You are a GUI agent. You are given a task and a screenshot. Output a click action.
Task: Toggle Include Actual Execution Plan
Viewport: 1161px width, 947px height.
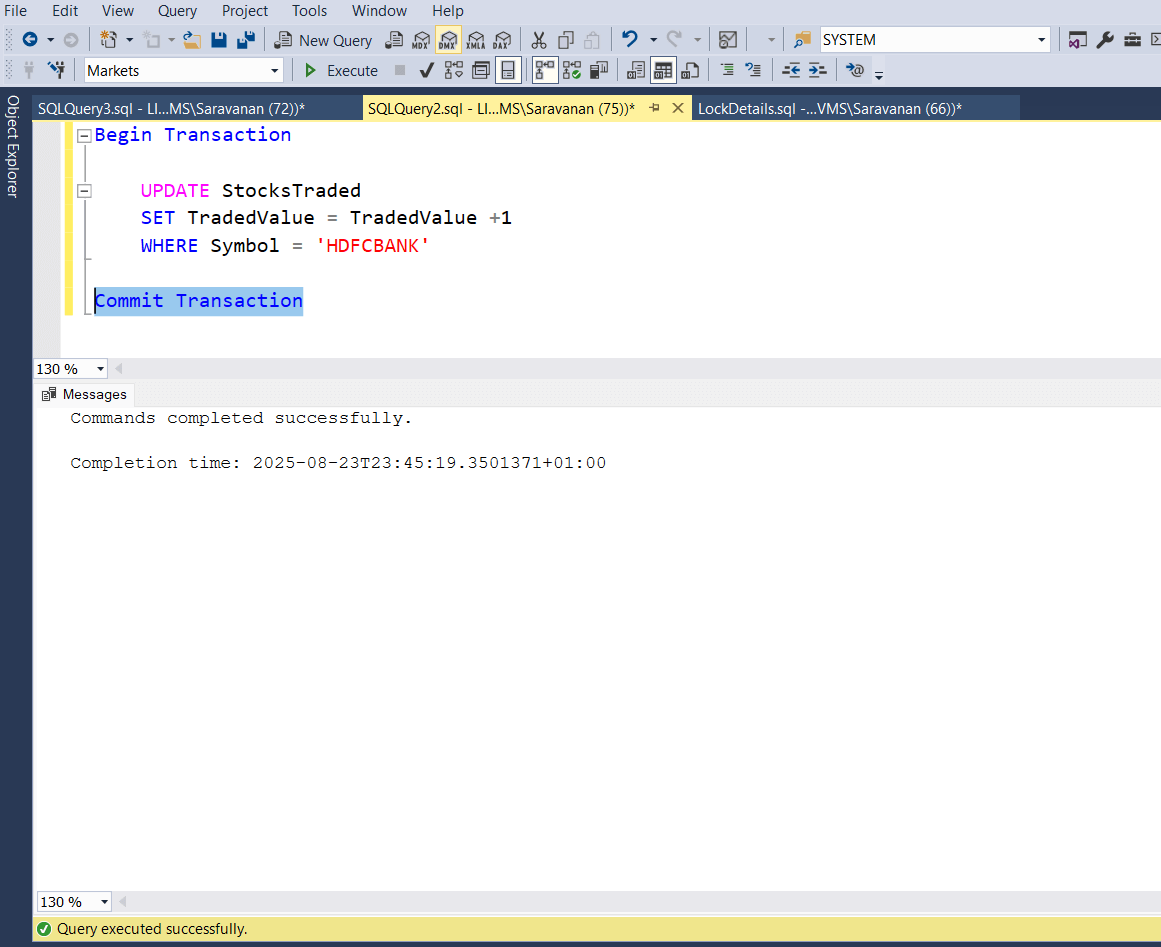[x=545, y=70]
